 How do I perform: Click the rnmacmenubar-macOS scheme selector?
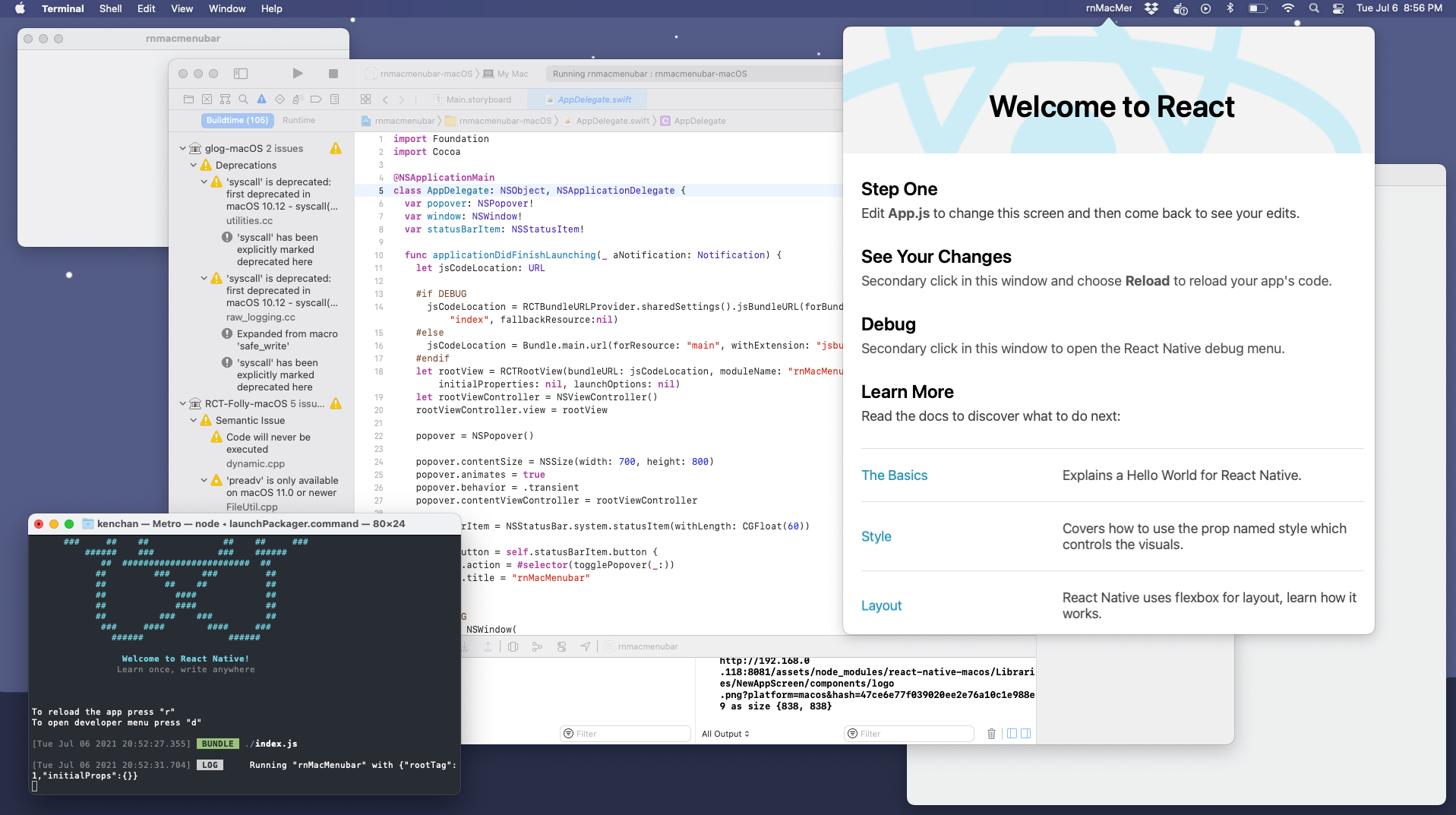[419, 74]
